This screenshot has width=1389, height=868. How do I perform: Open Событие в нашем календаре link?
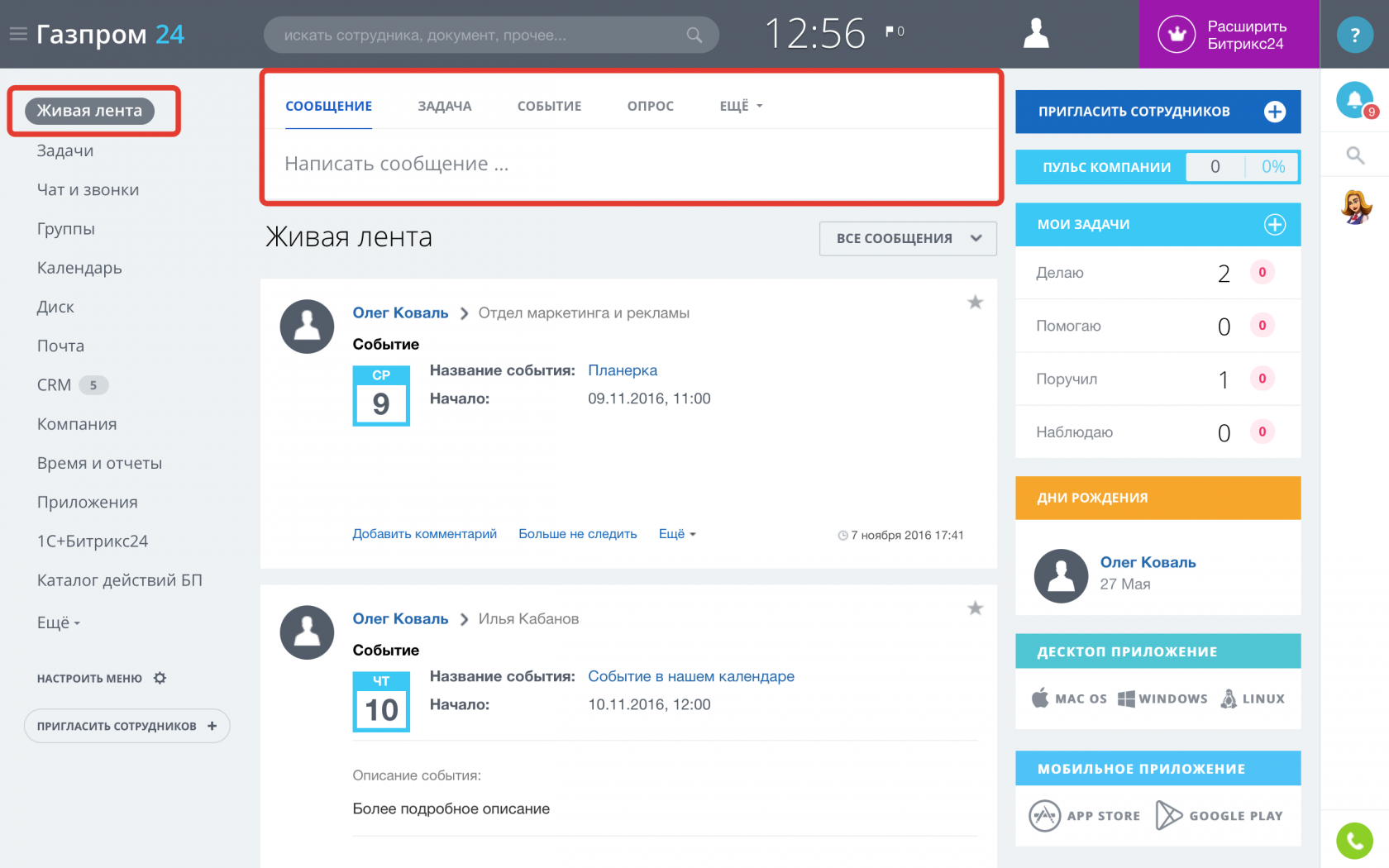point(691,676)
